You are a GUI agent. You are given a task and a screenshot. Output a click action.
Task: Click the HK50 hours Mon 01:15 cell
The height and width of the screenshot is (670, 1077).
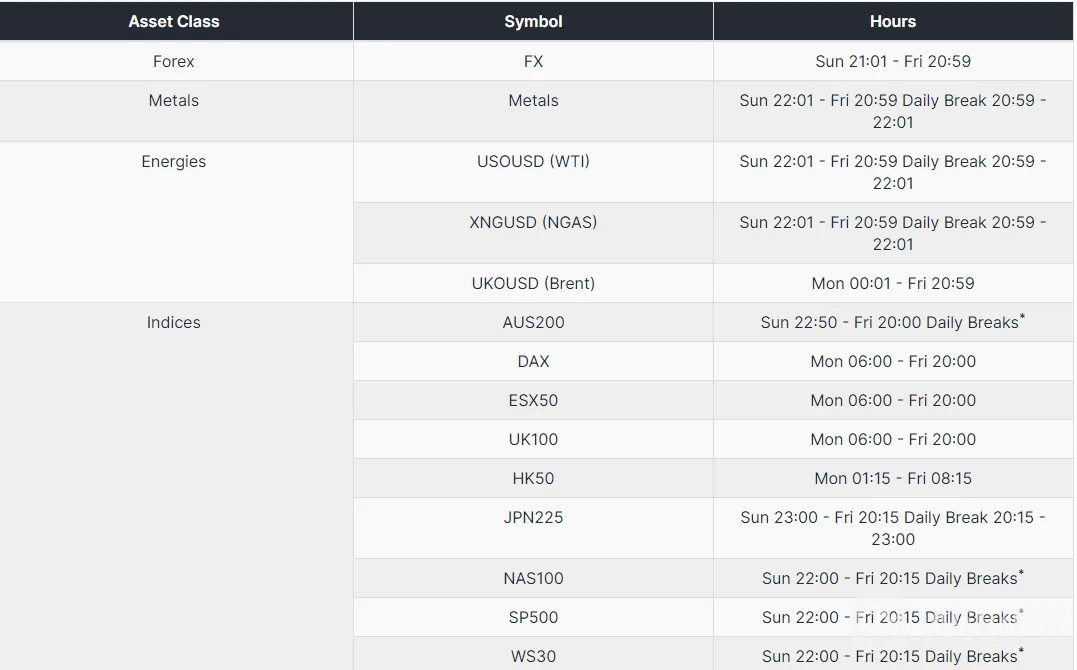point(893,478)
